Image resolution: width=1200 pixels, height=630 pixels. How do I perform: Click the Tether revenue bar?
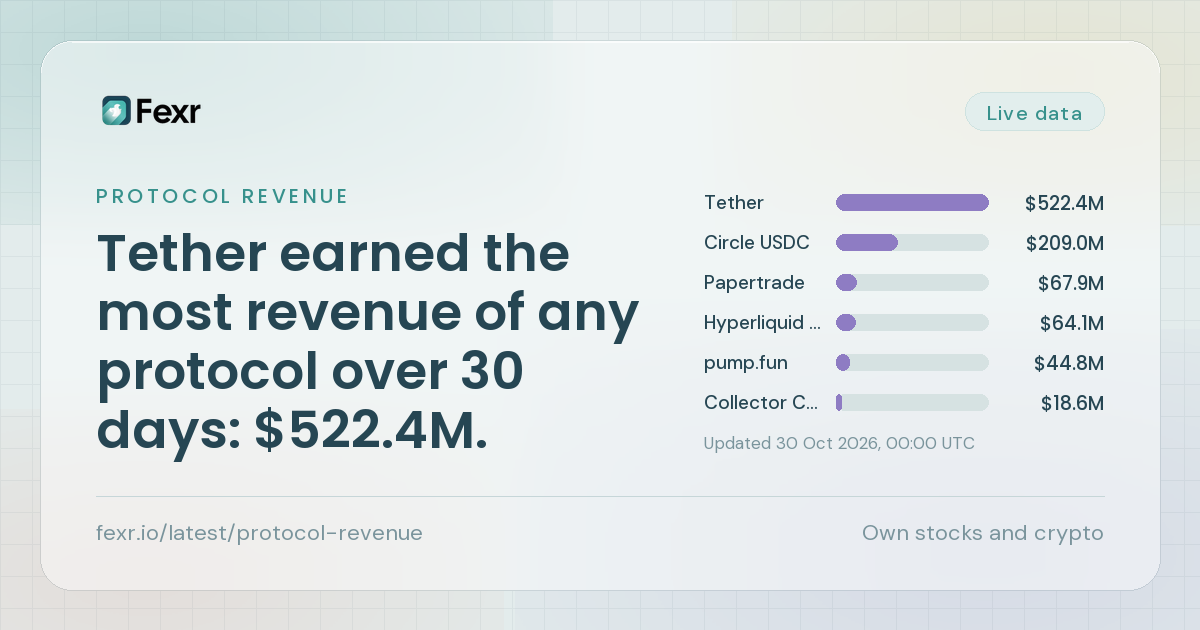point(912,203)
